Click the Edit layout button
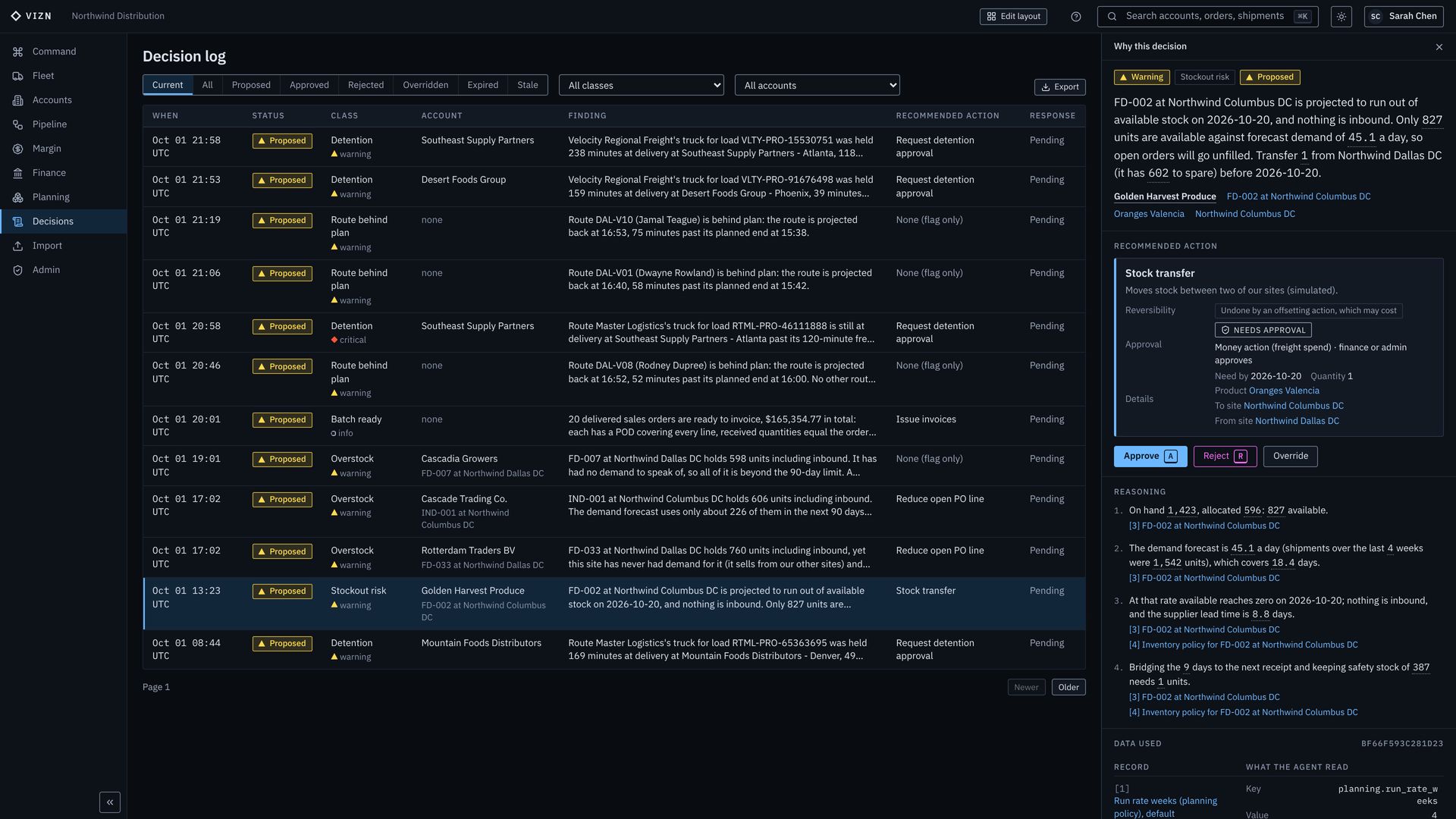Viewport: 1456px width, 819px height. (1013, 17)
